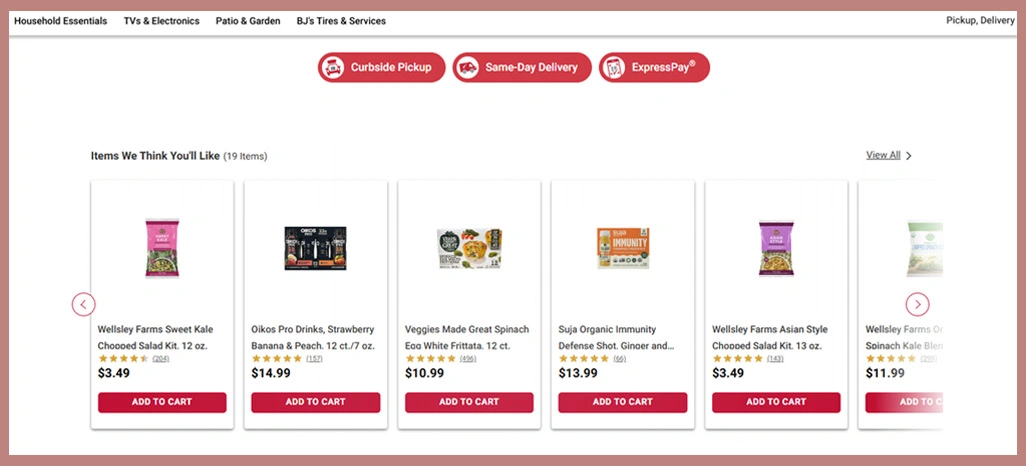Open the View All link
Image resolution: width=1026 pixels, height=466 pixels.
[883, 155]
